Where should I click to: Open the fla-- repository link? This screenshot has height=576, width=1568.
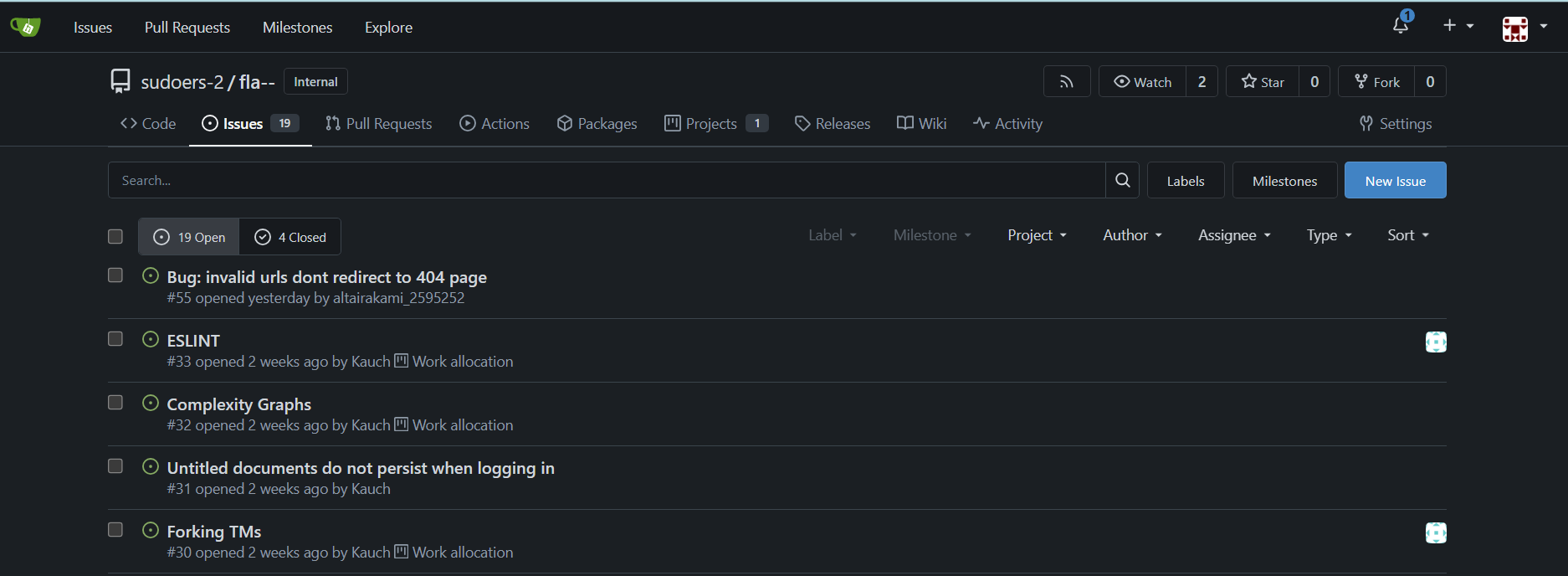[257, 82]
